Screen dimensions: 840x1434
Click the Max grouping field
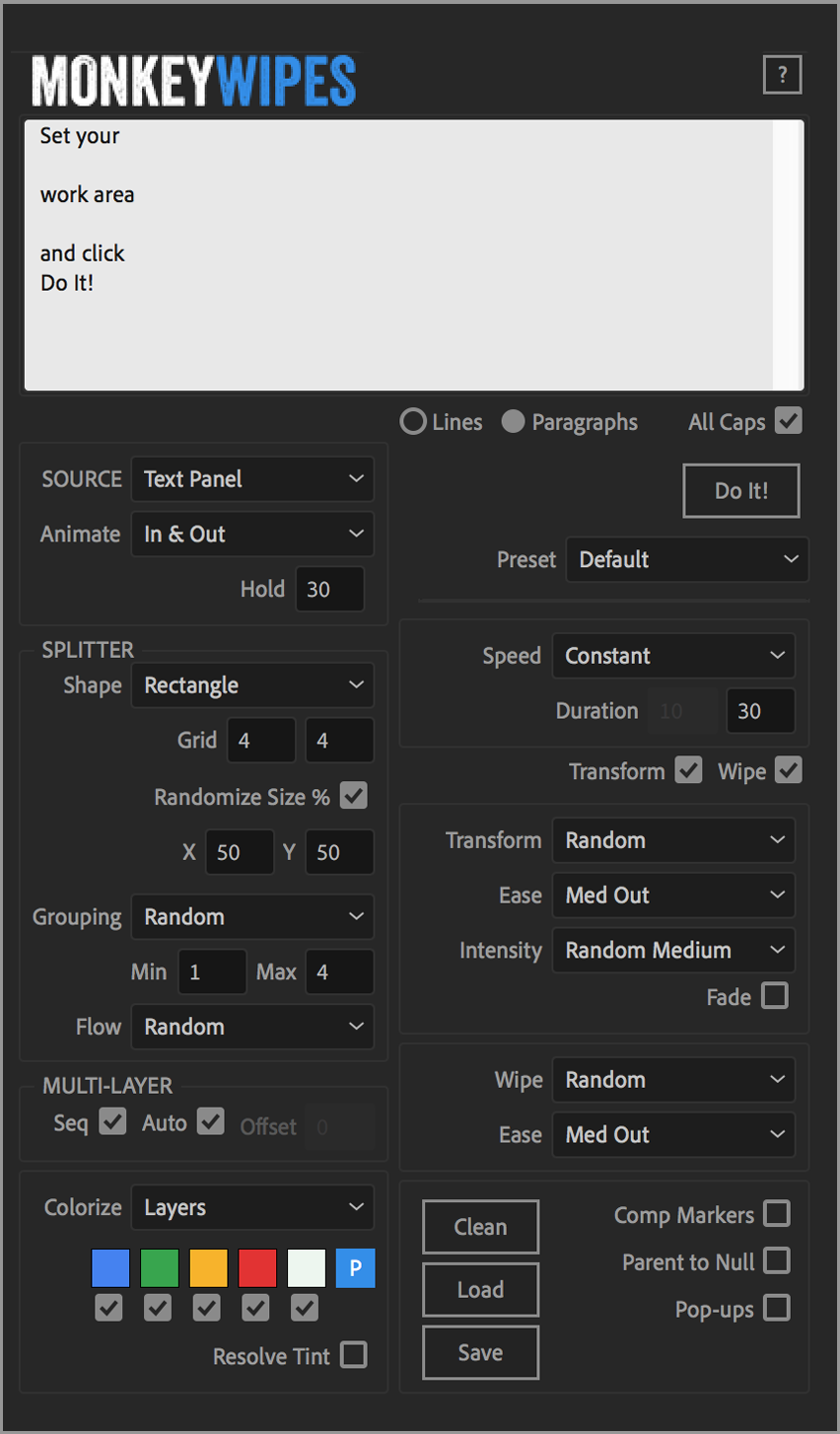click(340, 972)
